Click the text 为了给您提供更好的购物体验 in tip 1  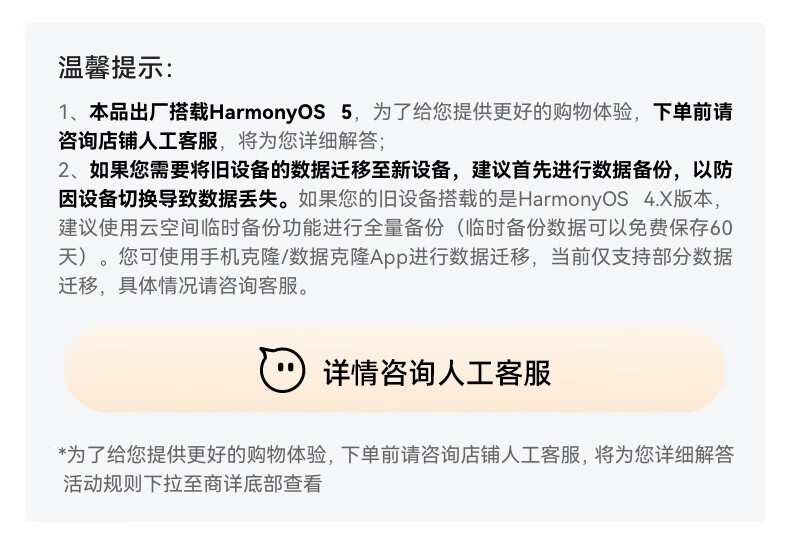tap(502, 112)
